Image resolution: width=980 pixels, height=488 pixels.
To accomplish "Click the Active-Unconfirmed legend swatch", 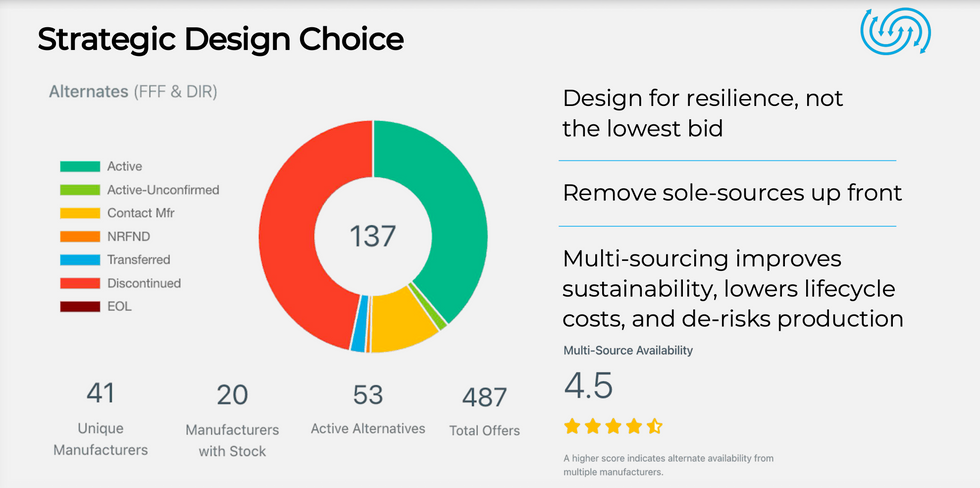I will [80, 190].
